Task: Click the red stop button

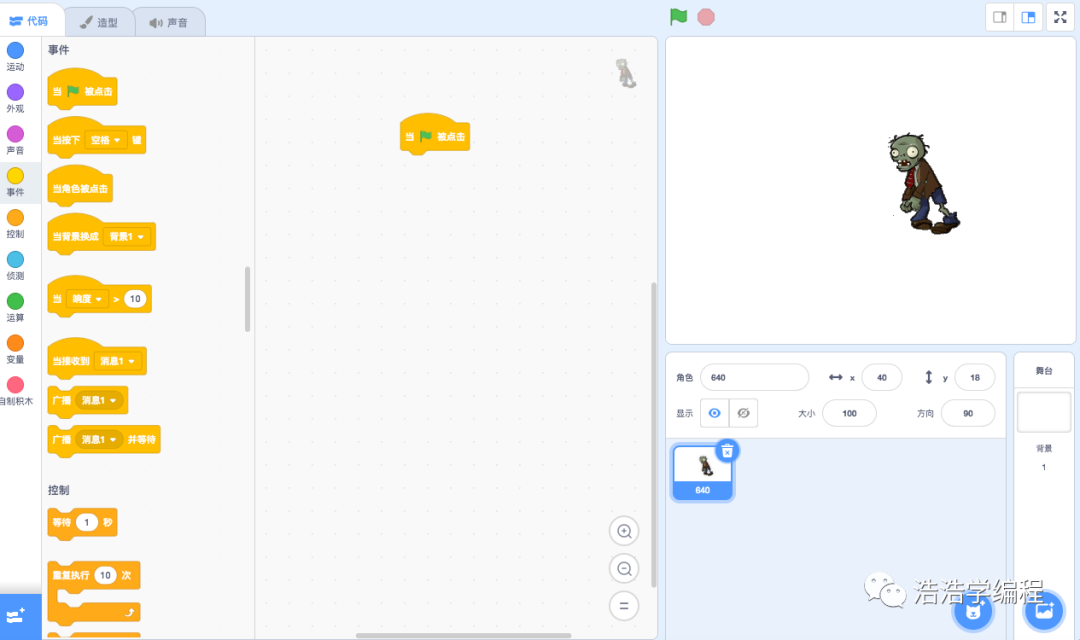Action: [x=706, y=17]
